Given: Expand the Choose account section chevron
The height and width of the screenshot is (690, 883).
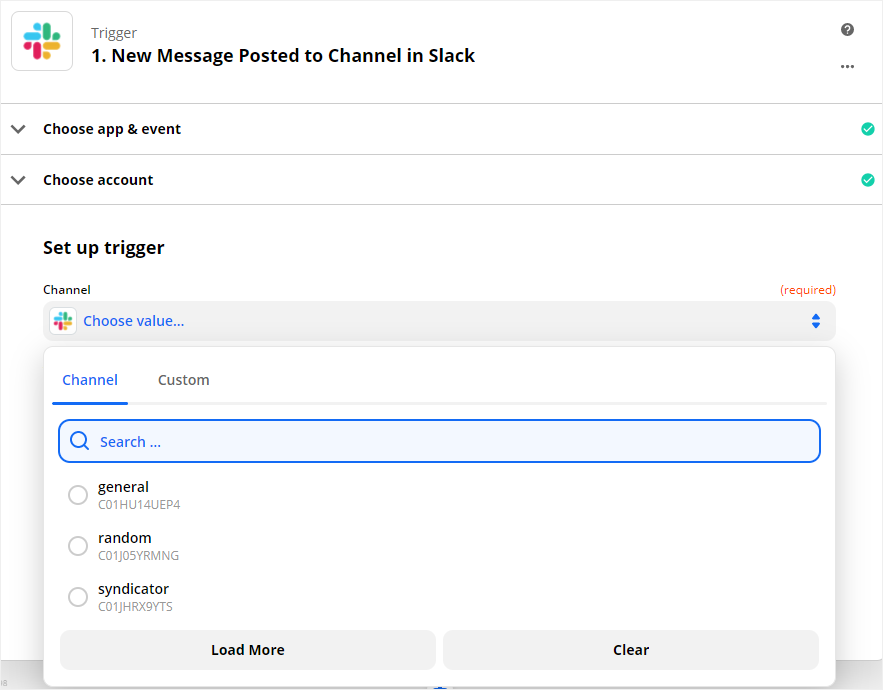Looking at the screenshot, I should coord(19,180).
